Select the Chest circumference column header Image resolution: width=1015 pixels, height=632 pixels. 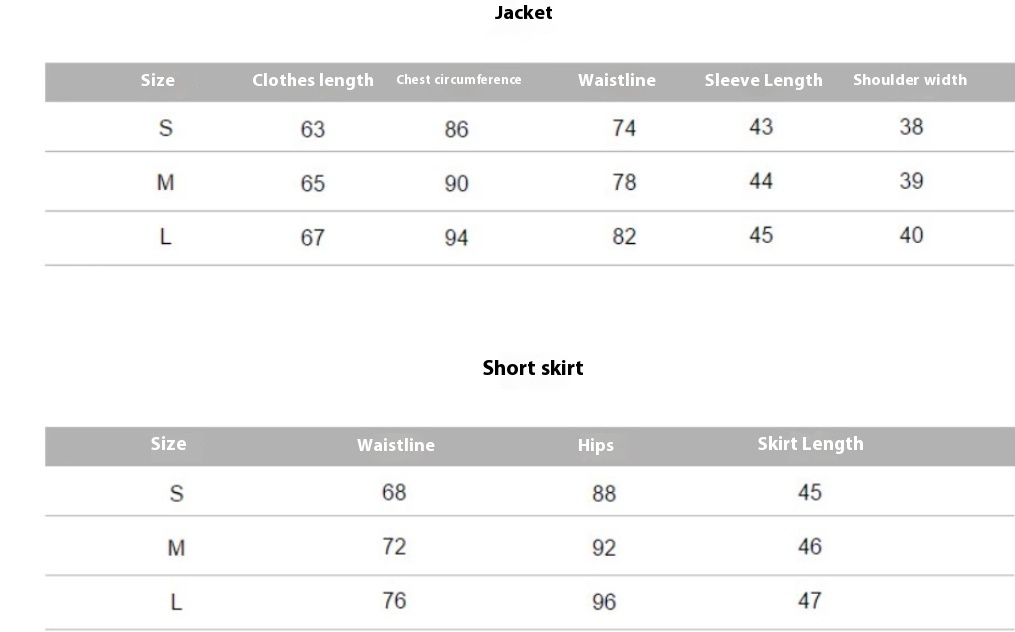458,80
